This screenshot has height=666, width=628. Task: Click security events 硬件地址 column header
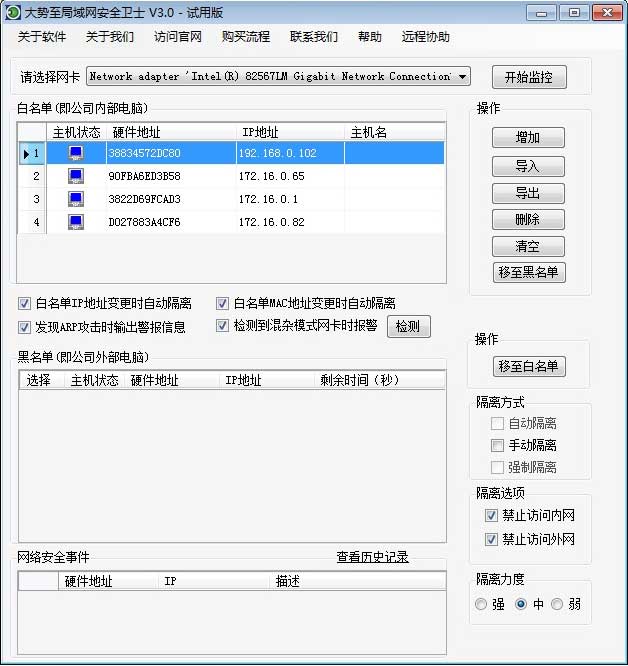click(108, 581)
